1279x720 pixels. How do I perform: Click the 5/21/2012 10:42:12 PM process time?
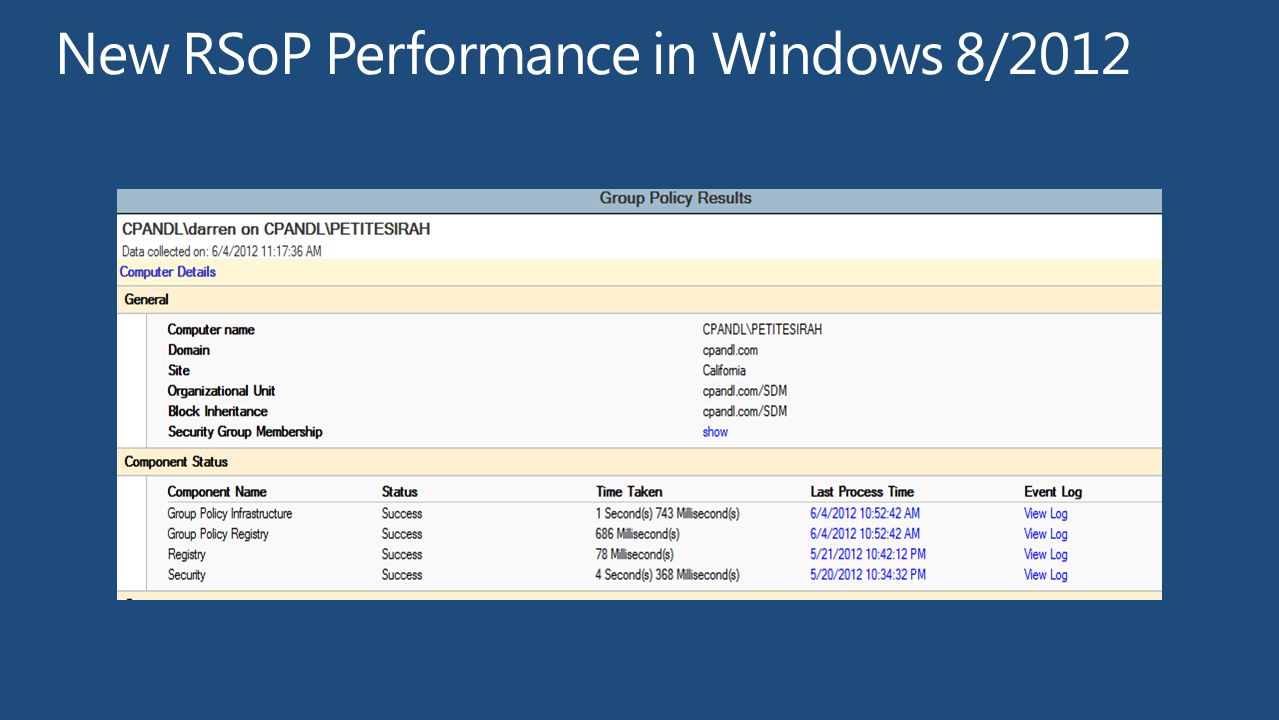coord(868,554)
